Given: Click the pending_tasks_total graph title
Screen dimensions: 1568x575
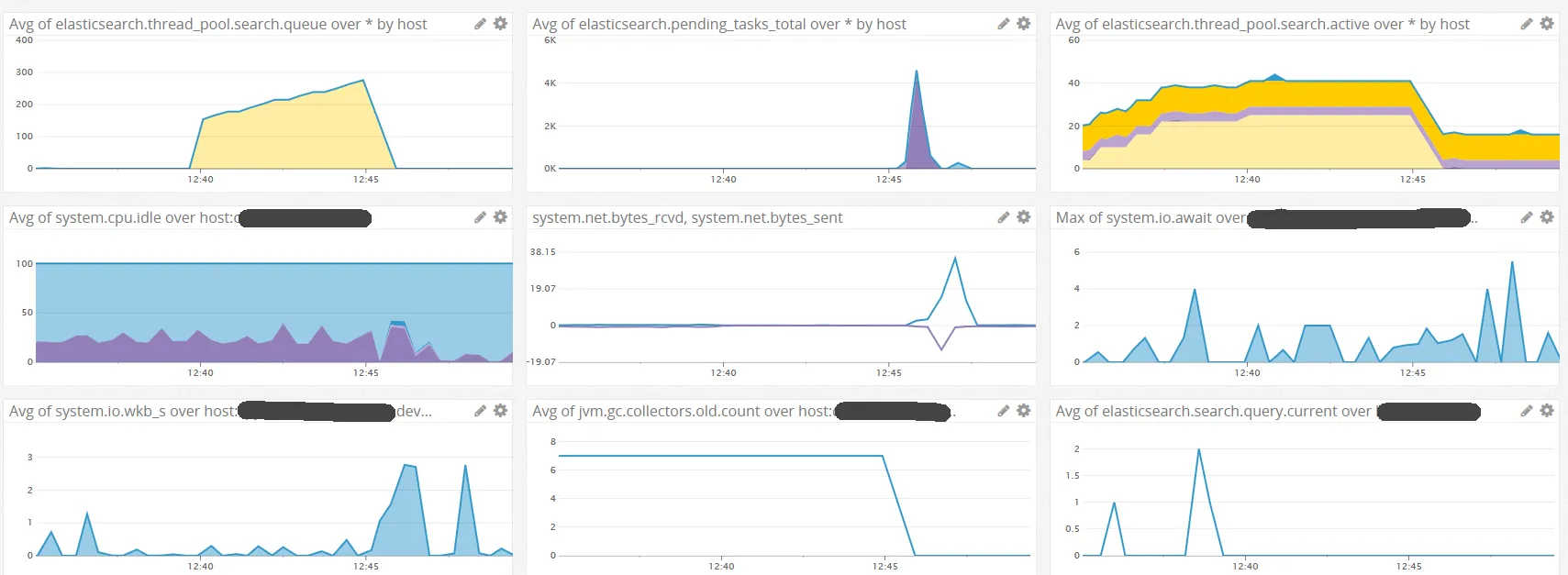Looking at the screenshot, I should [718, 24].
